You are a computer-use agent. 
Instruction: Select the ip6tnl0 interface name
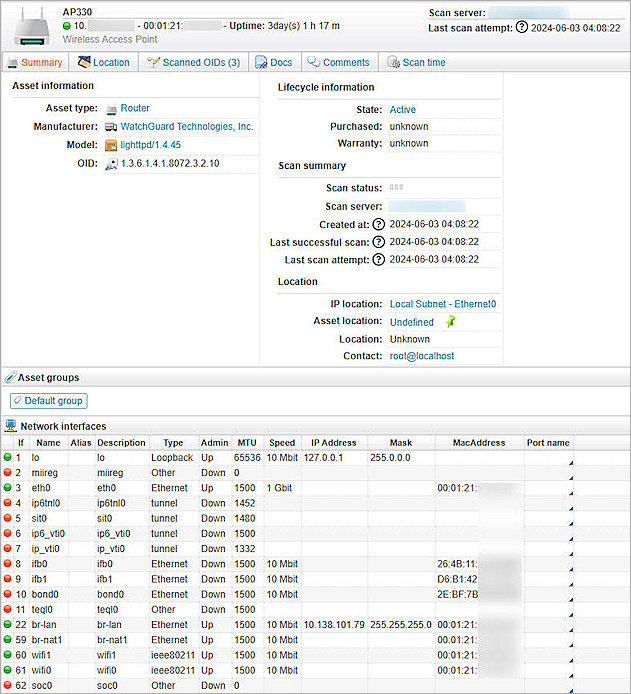46,503
